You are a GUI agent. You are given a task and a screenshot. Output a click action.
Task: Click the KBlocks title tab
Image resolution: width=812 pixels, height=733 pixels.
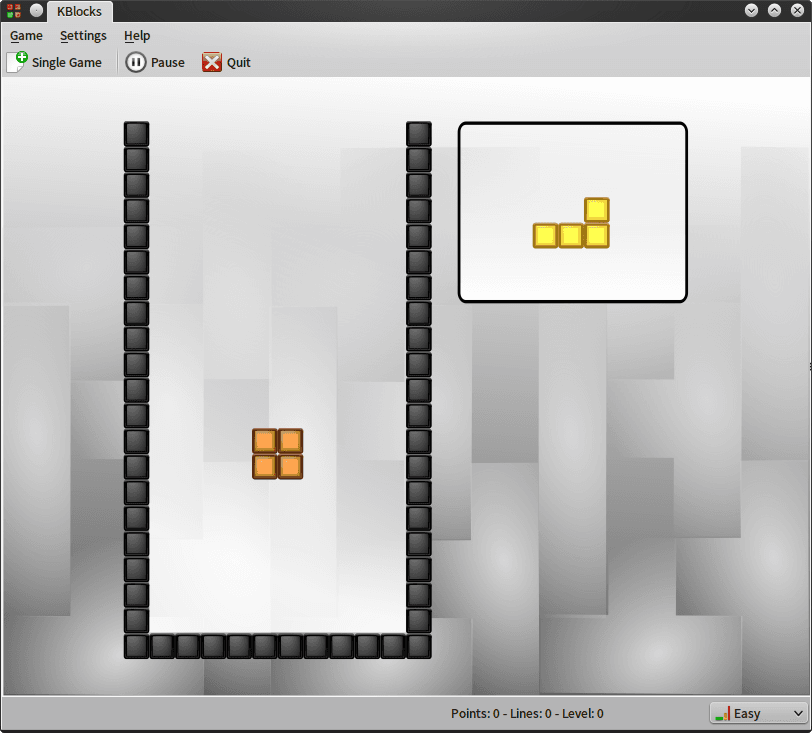point(79,11)
